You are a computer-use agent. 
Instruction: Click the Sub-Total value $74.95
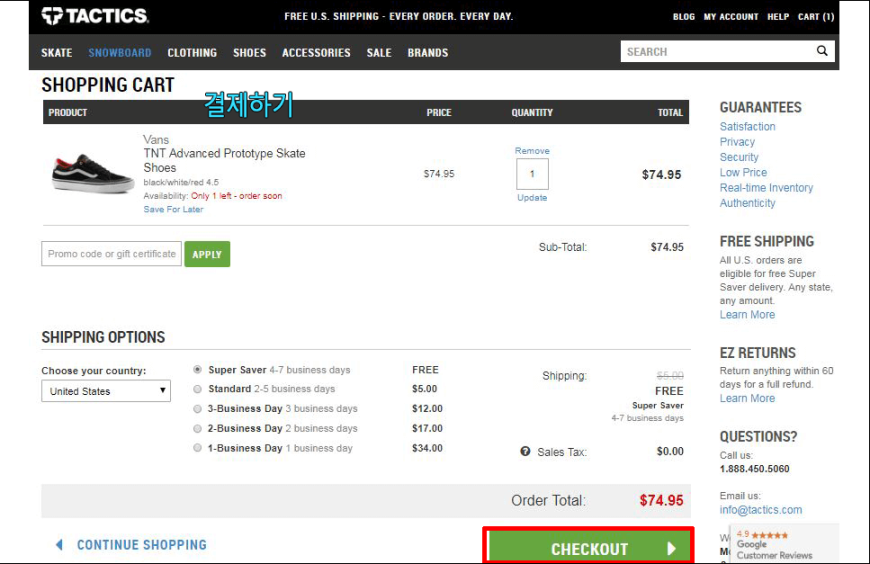click(667, 247)
